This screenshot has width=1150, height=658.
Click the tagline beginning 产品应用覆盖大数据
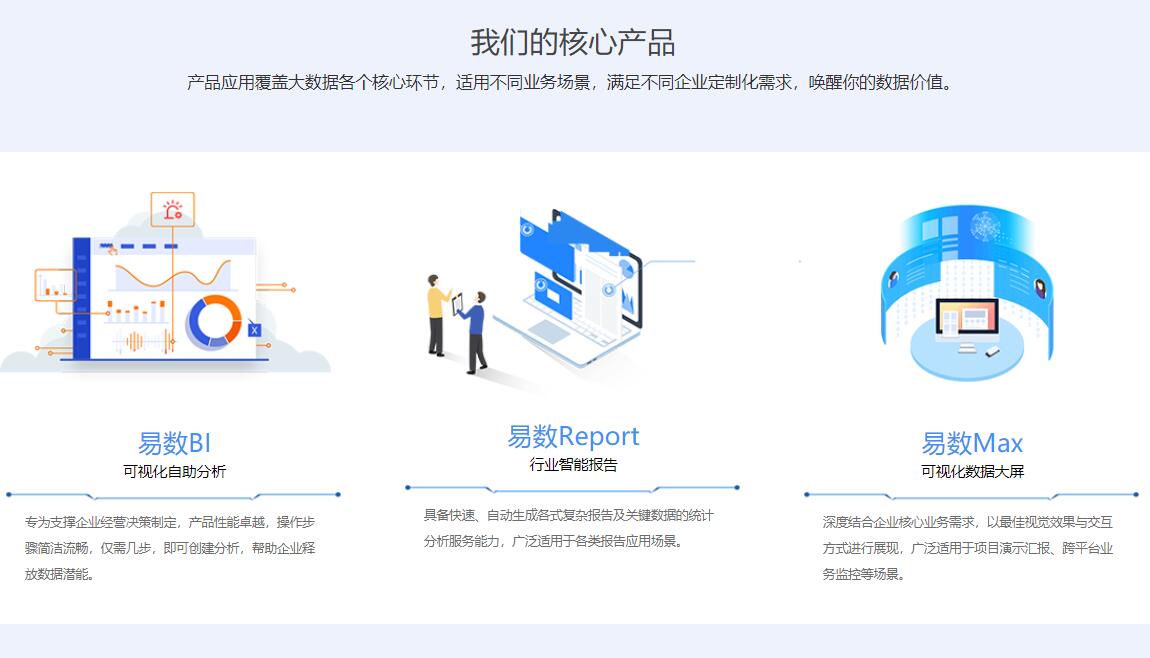[x=573, y=82]
